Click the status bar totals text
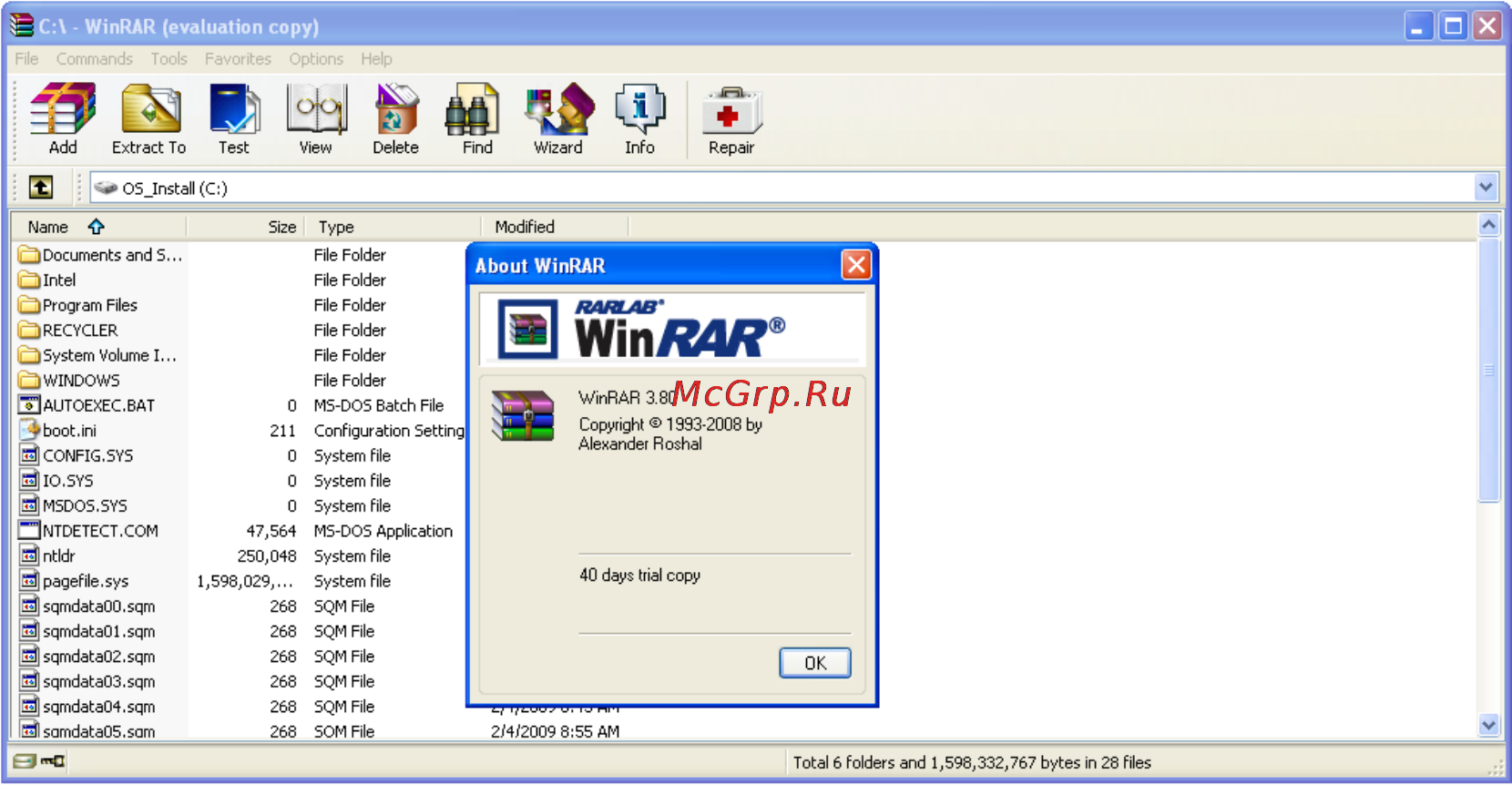This screenshot has width=1512, height=785. [x=972, y=762]
